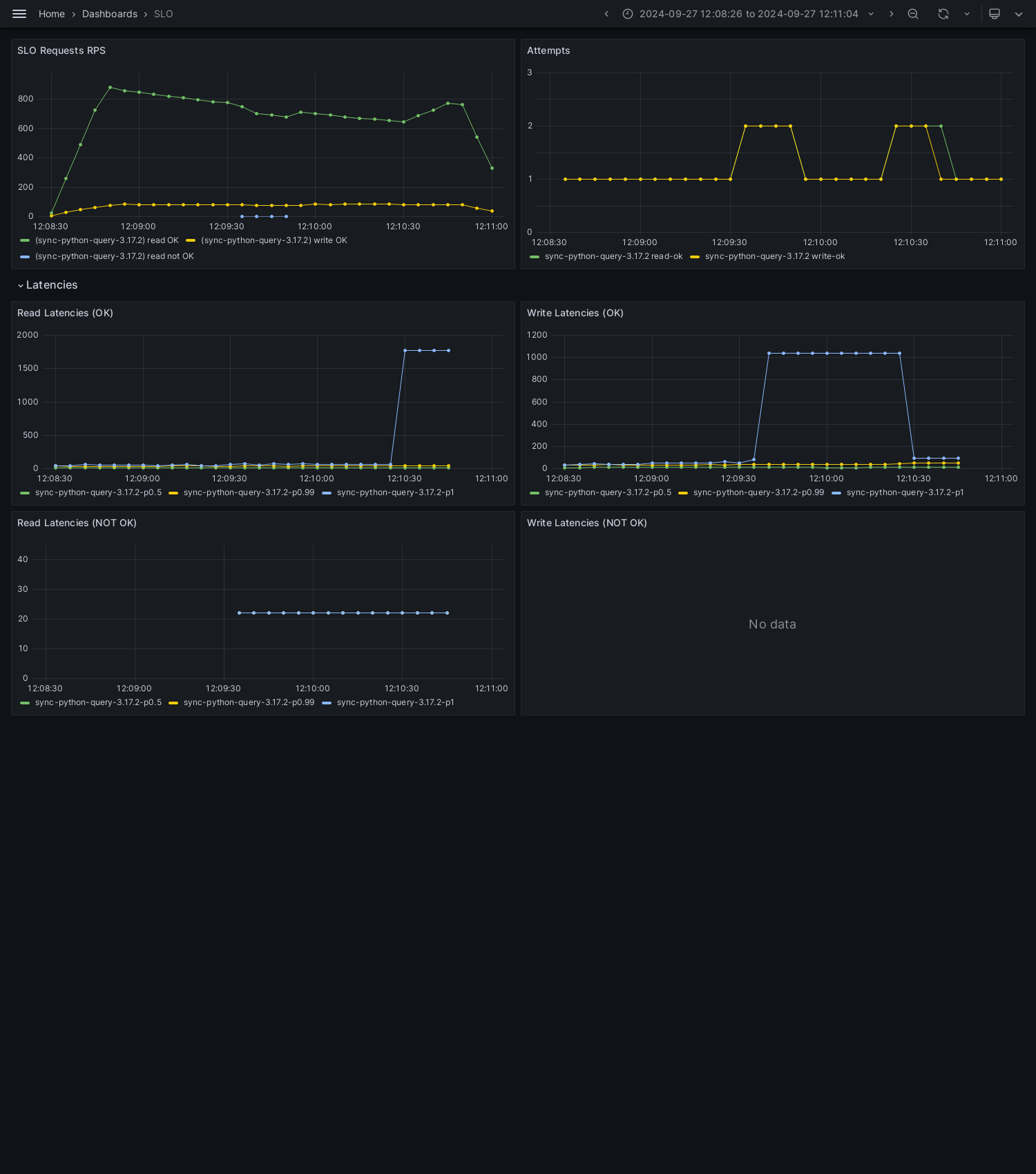The width and height of the screenshot is (1036, 1174).
Task: Open the hamburger navigation menu
Action: (19, 14)
